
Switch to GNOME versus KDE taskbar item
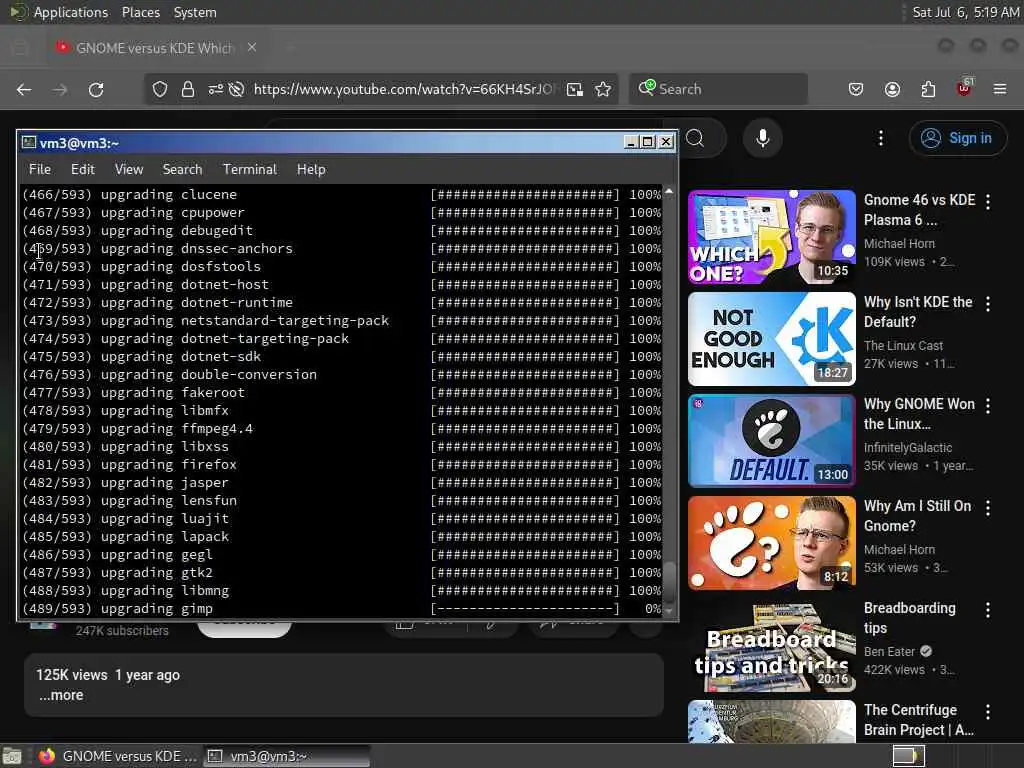coord(117,756)
